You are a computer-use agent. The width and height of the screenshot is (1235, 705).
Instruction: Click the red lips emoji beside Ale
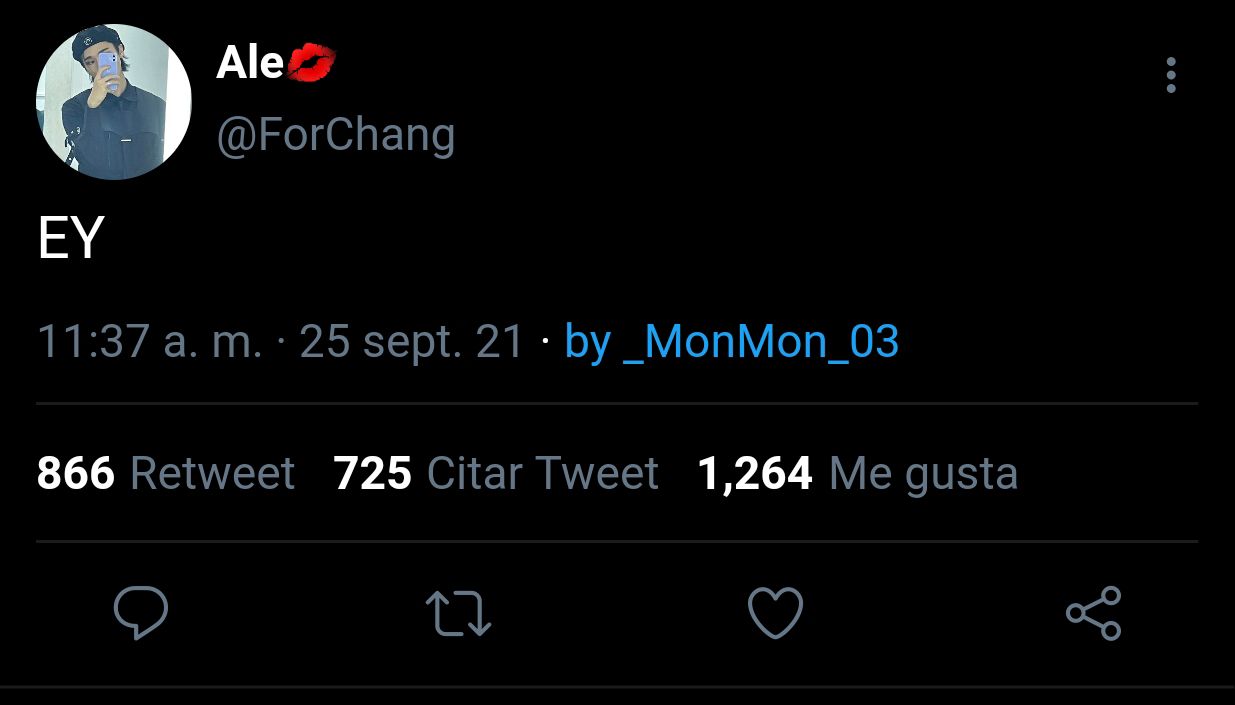[311, 64]
